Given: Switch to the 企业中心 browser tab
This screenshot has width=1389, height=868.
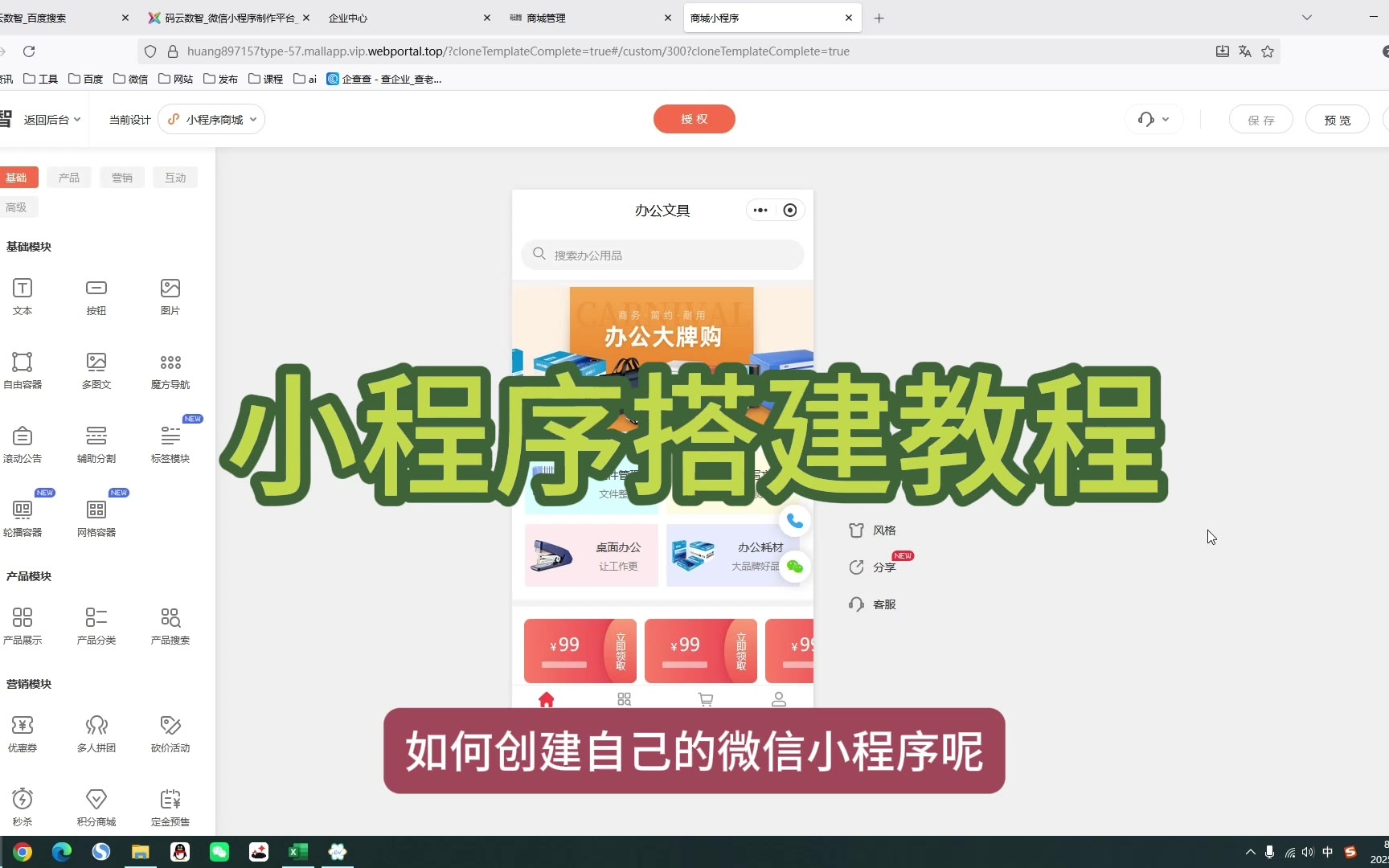Looking at the screenshot, I should point(408,18).
